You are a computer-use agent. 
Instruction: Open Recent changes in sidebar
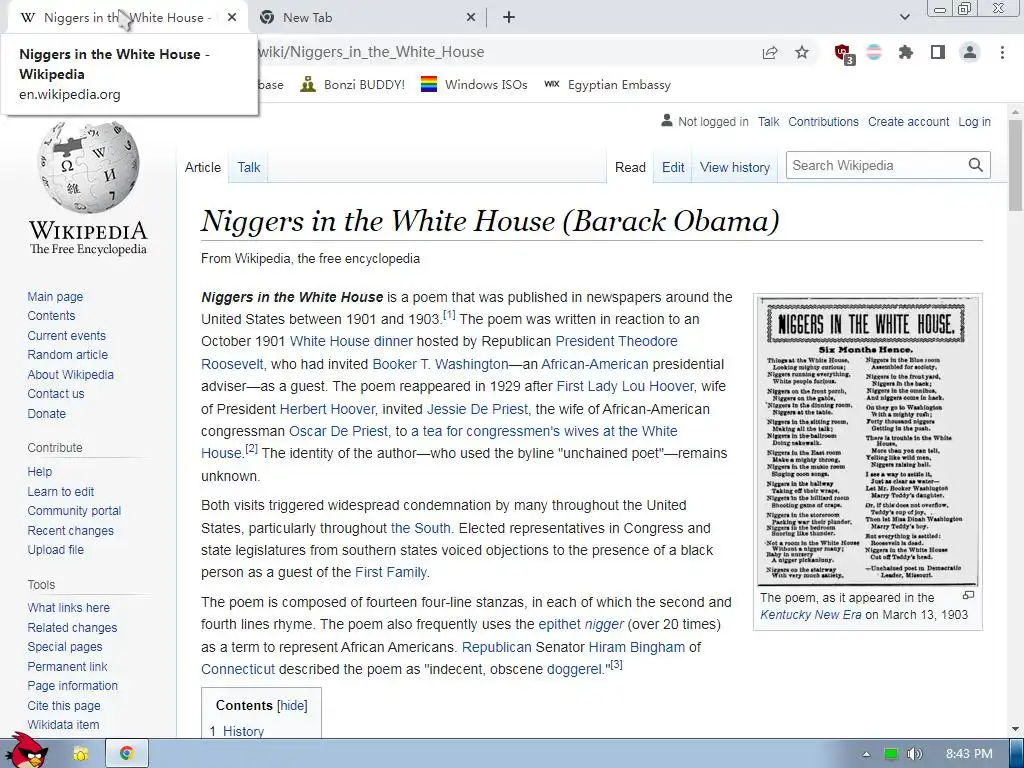(71, 530)
